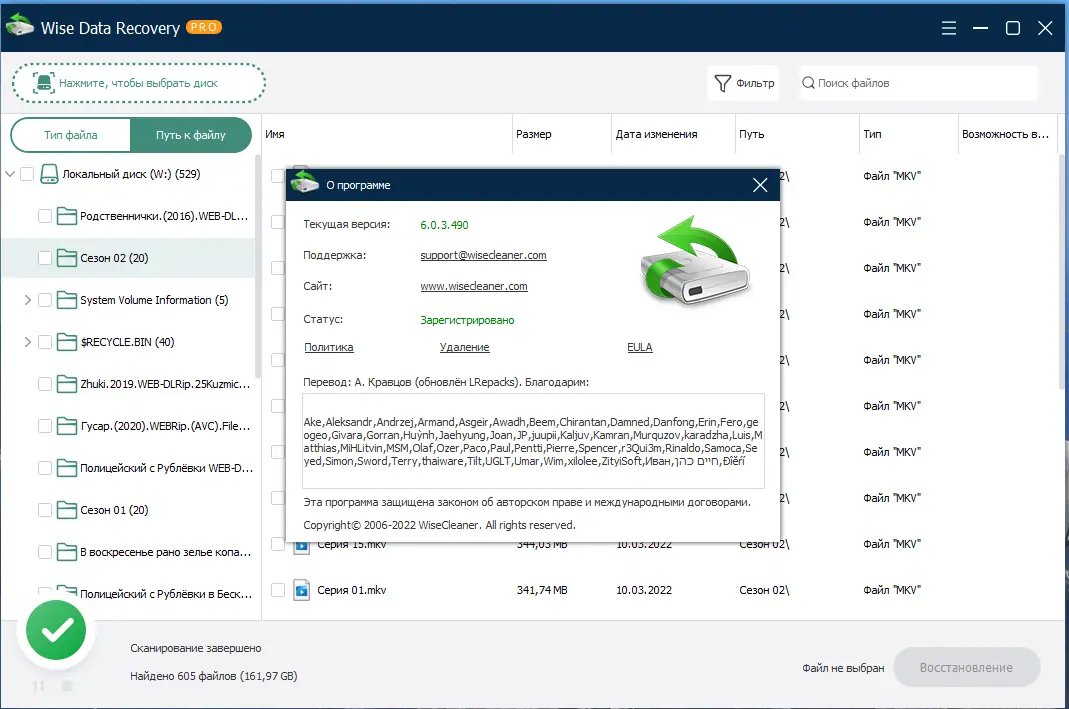This screenshot has height=709, width=1069.
Task: Click the Поиск файлов search field
Action: pyautogui.click(x=918, y=83)
